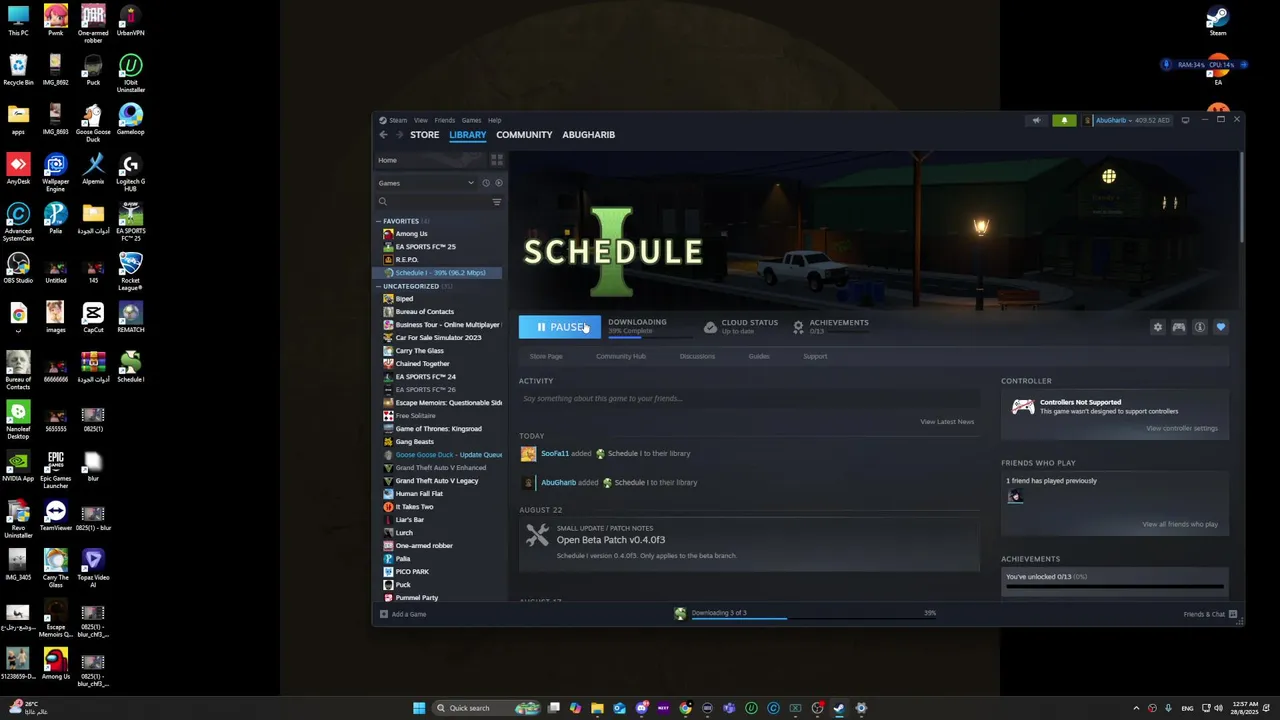Open advanced filter options beside search
The height and width of the screenshot is (720, 1280).
[497, 202]
